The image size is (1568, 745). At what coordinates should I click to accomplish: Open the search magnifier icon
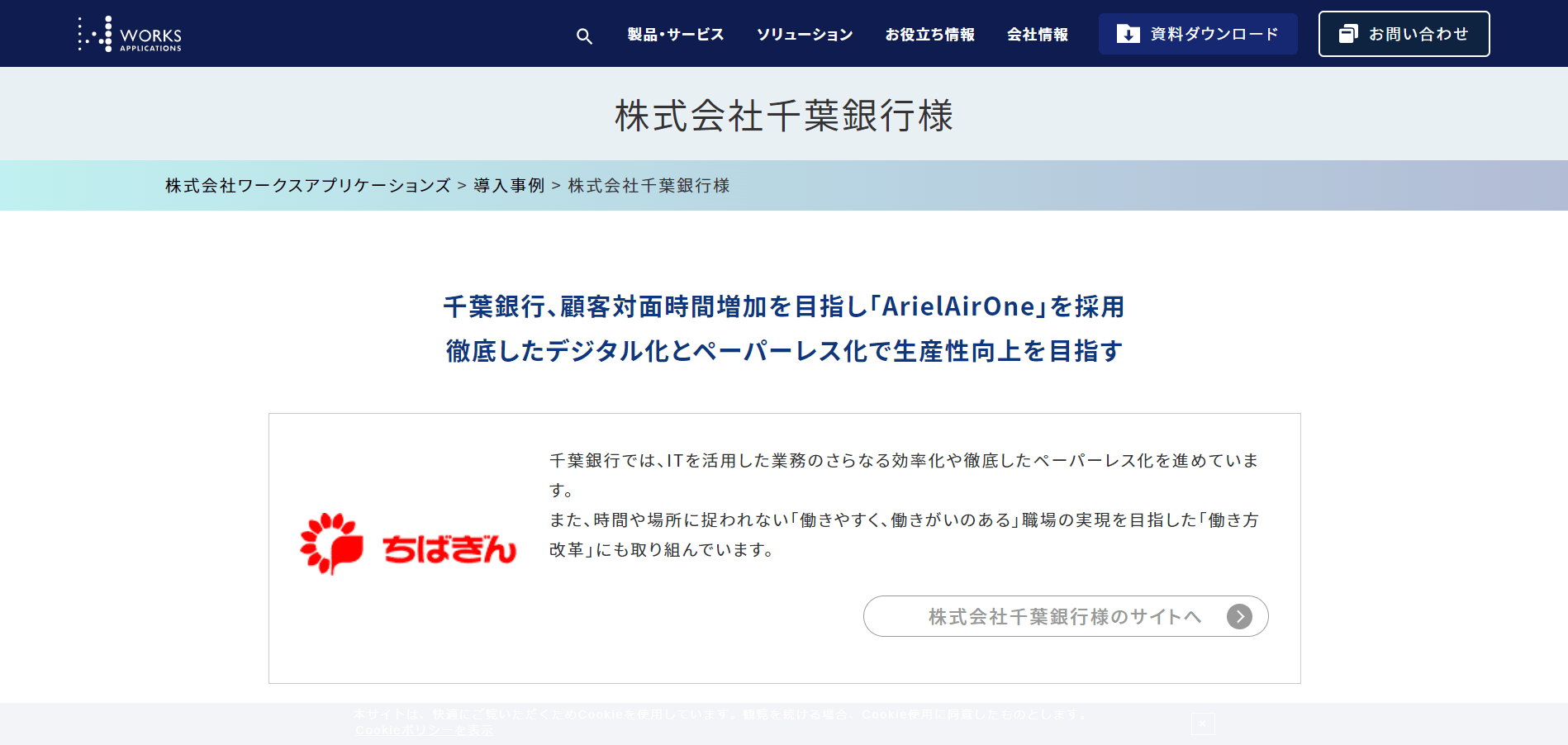(x=584, y=36)
